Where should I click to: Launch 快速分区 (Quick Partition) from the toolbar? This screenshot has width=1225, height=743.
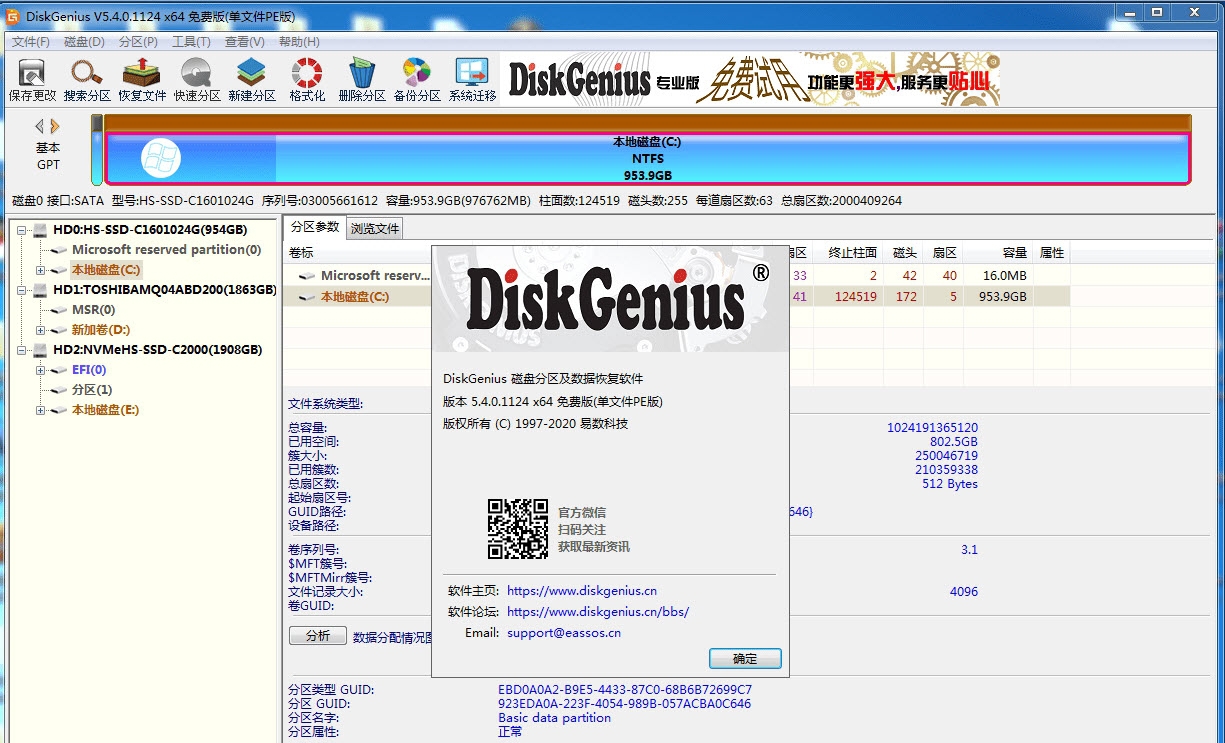tap(196, 78)
